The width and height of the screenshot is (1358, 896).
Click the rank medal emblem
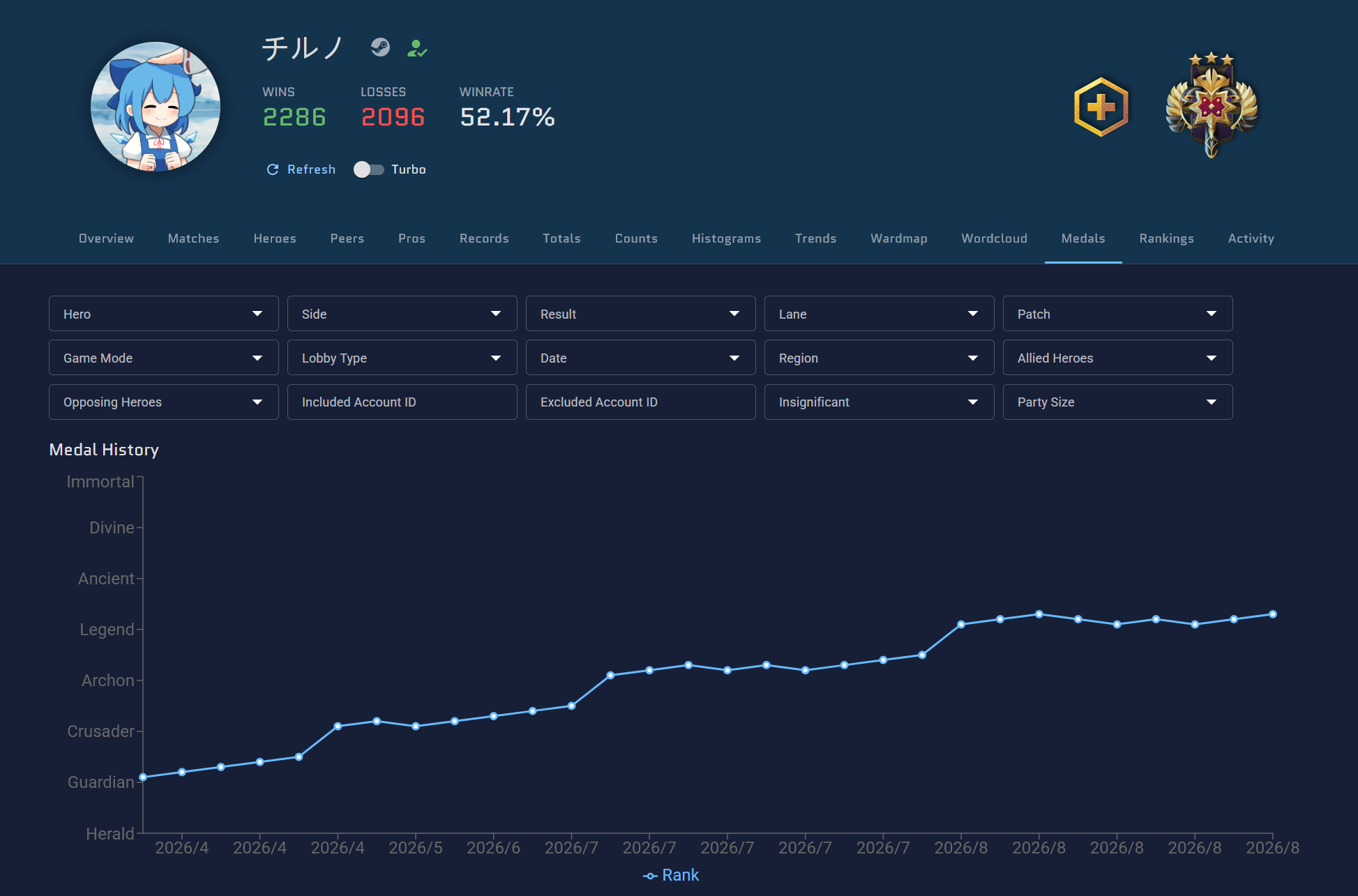pos(1212,105)
